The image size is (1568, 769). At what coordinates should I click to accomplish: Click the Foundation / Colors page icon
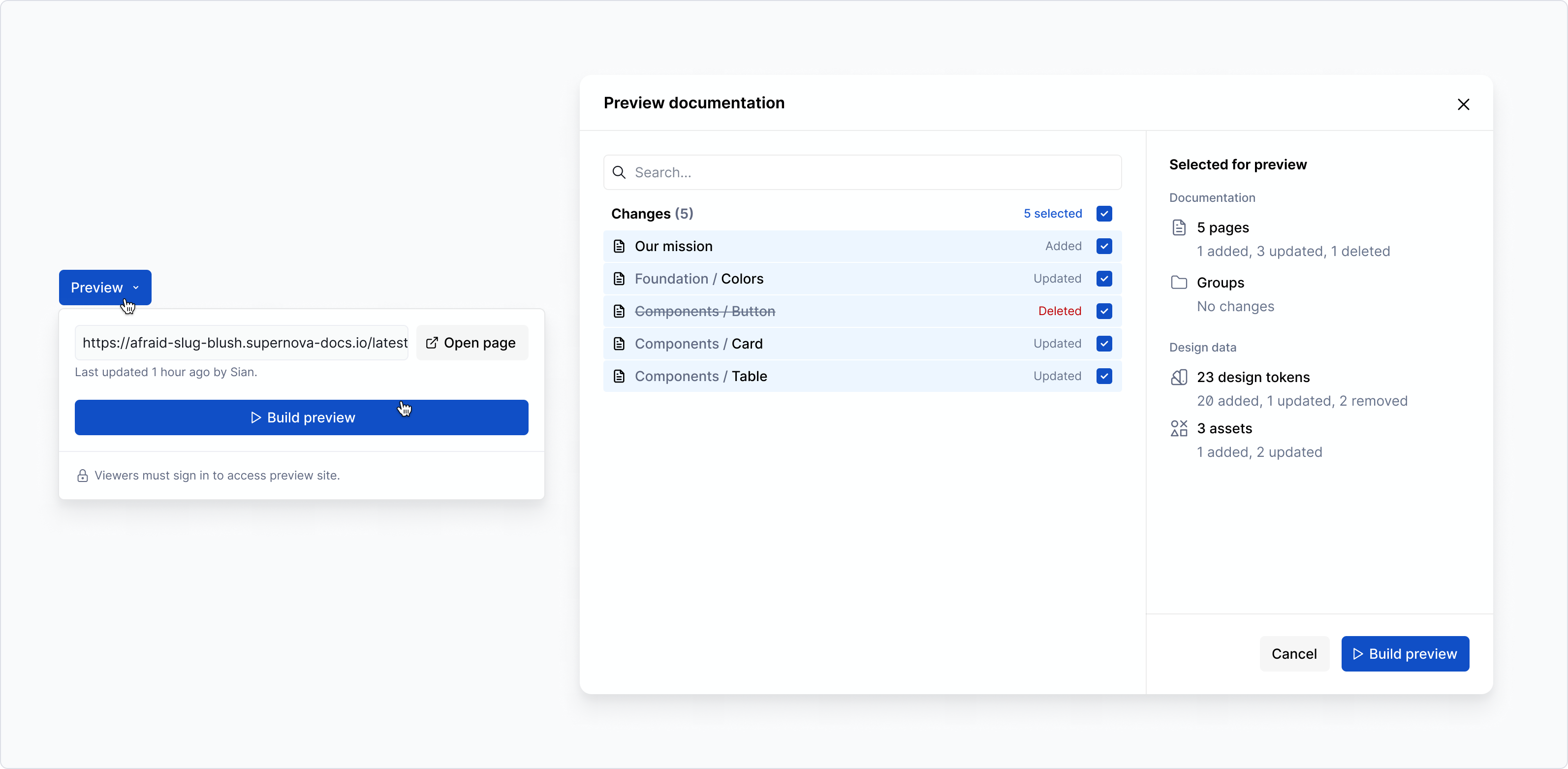pyautogui.click(x=620, y=279)
